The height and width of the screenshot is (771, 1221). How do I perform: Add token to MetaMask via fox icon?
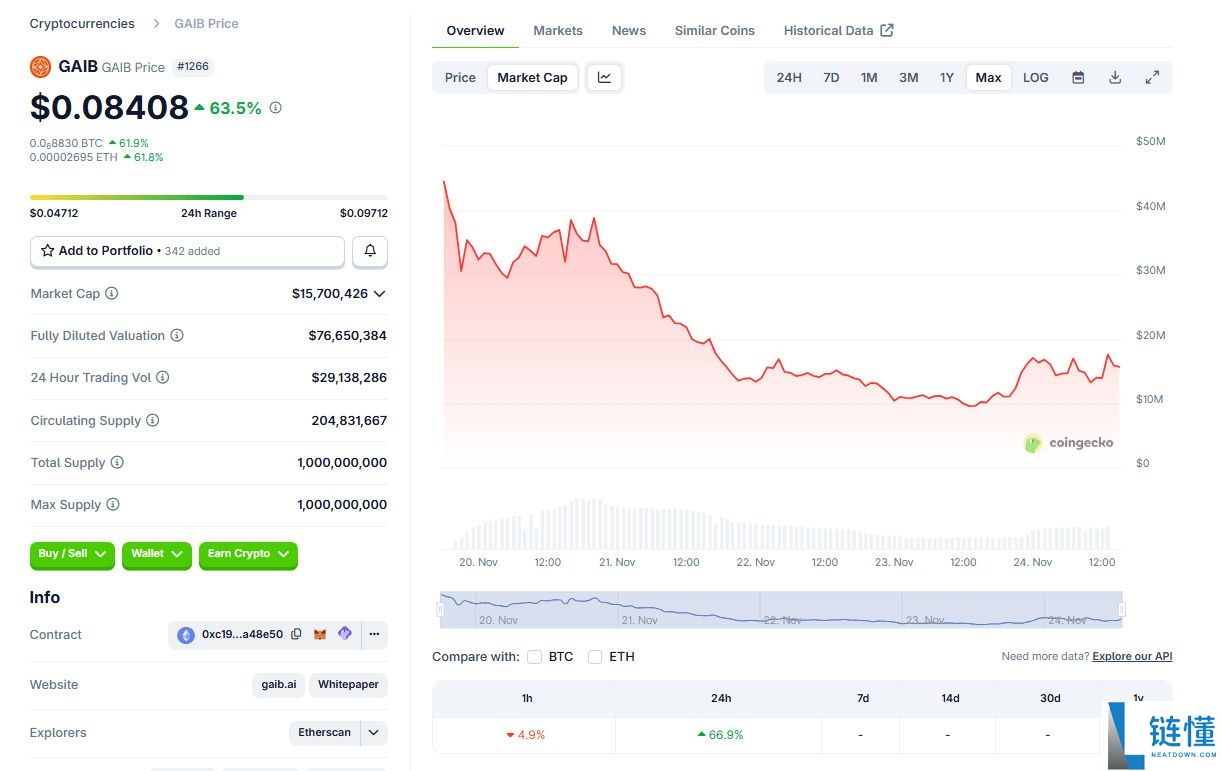pyautogui.click(x=320, y=634)
